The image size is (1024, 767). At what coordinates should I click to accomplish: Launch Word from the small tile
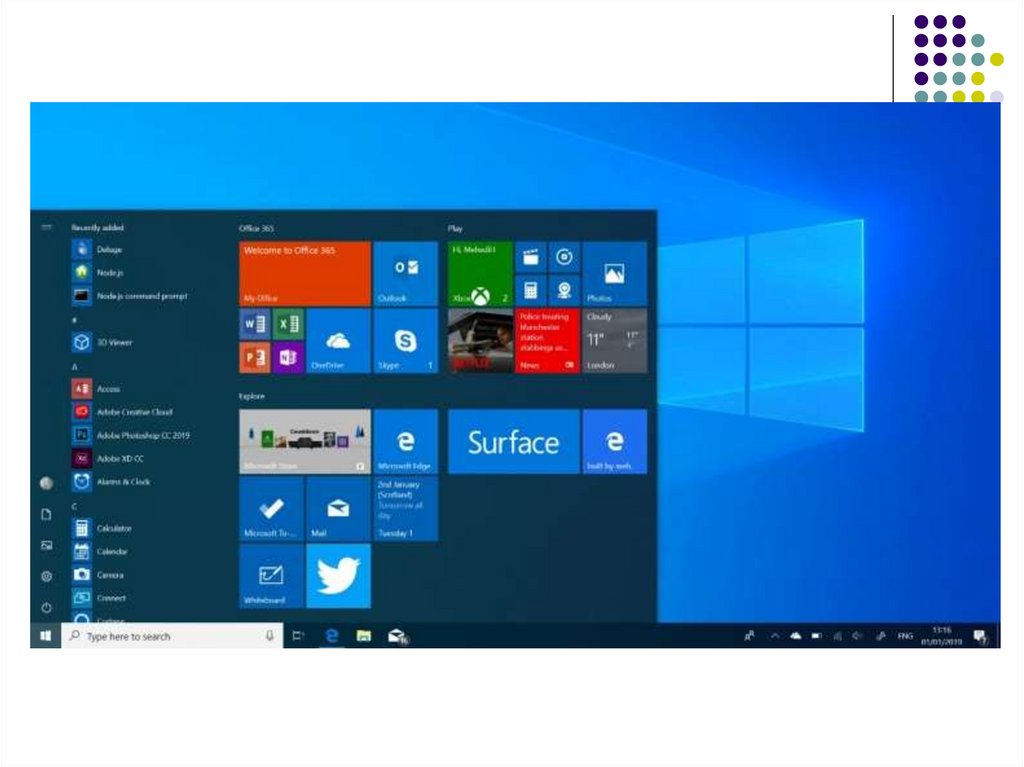(x=255, y=324)
